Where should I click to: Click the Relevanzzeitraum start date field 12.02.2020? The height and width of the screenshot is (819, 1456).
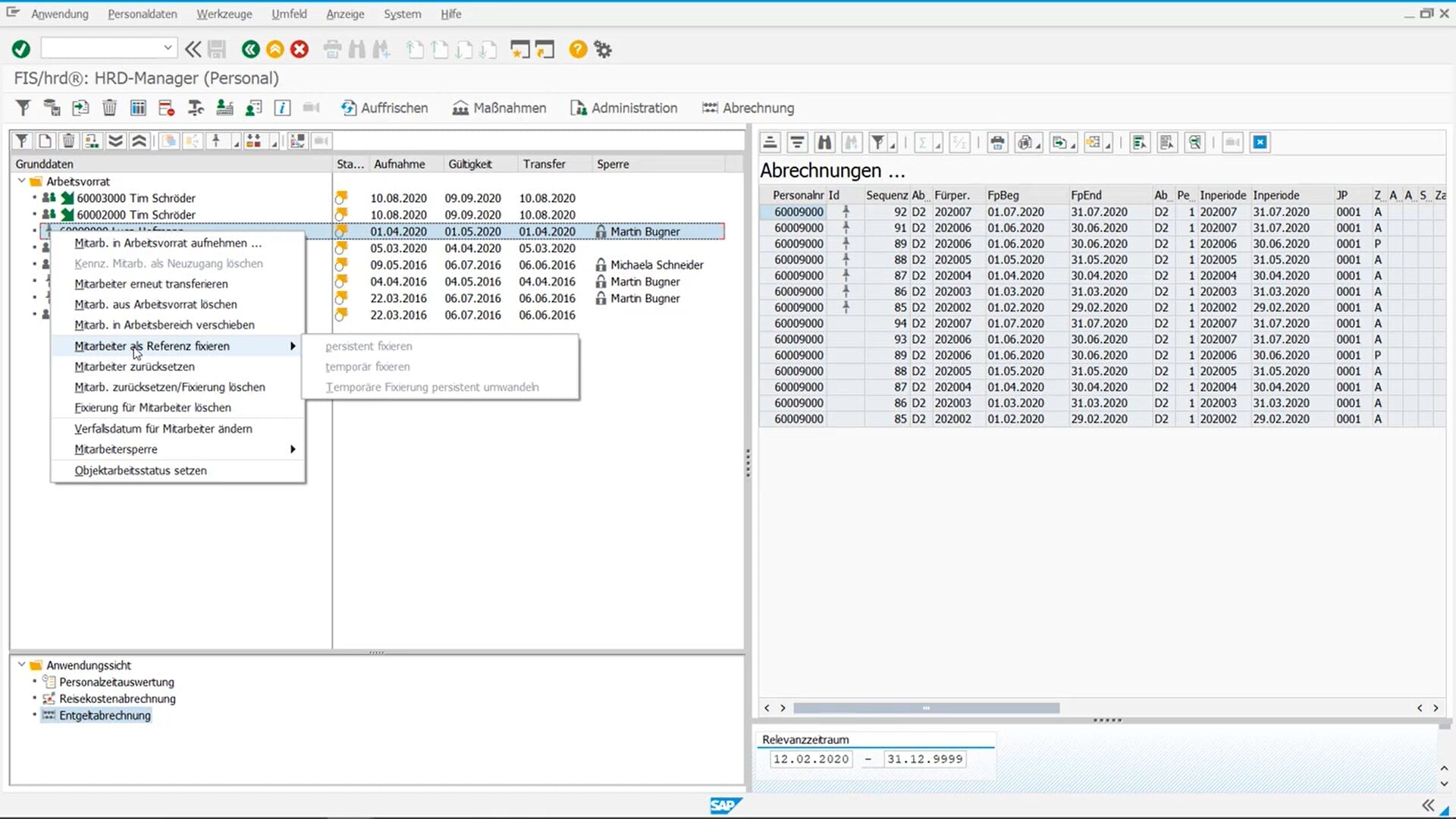811,759
